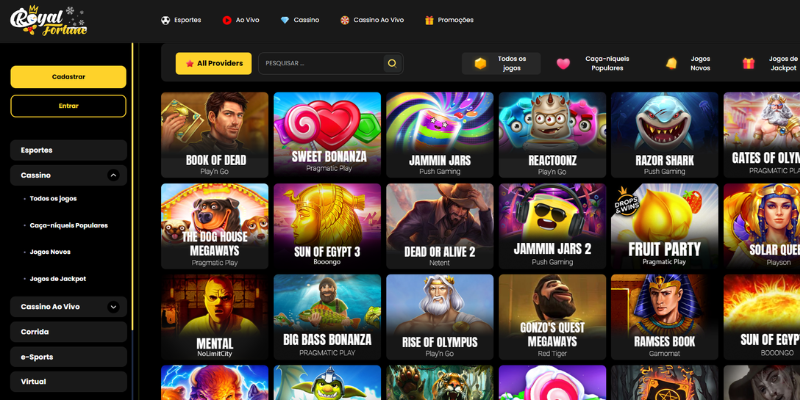Open the Sweet Bonanza game thumbnail

327,135
